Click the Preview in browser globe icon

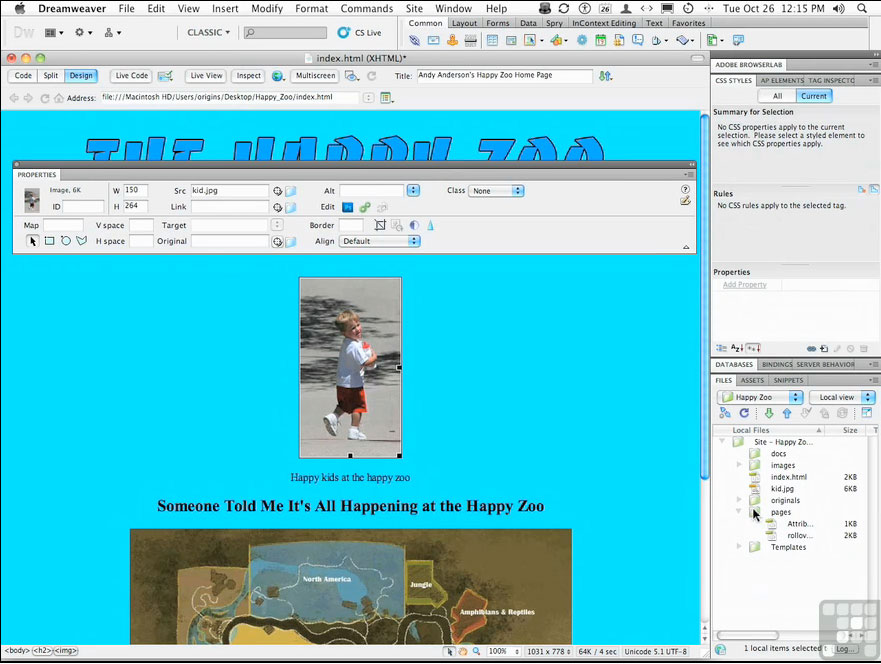coord(278,76)
